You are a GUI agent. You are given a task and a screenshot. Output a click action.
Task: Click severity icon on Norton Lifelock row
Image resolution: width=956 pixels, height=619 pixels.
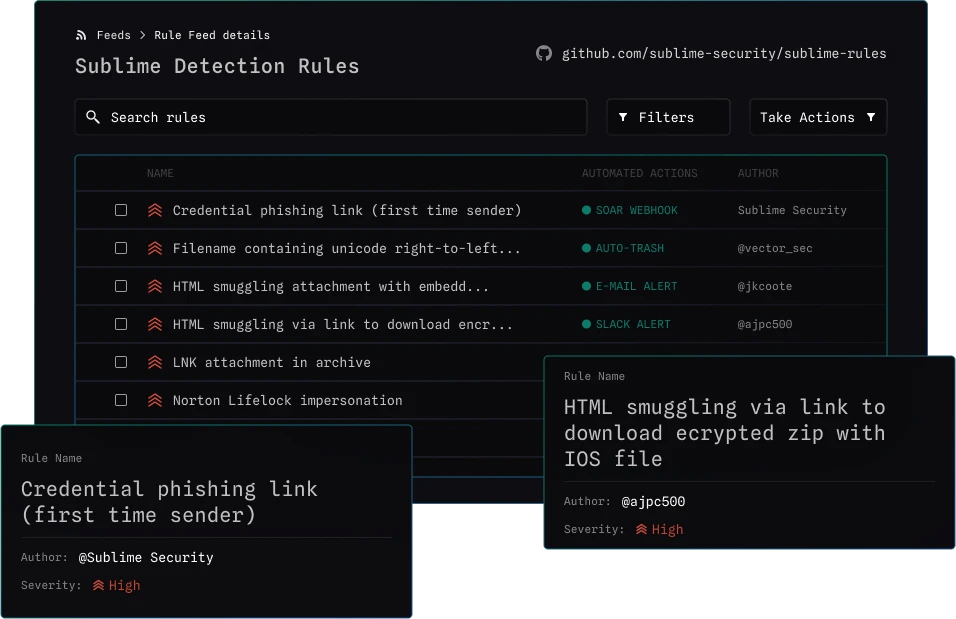(x=155, y=400)
